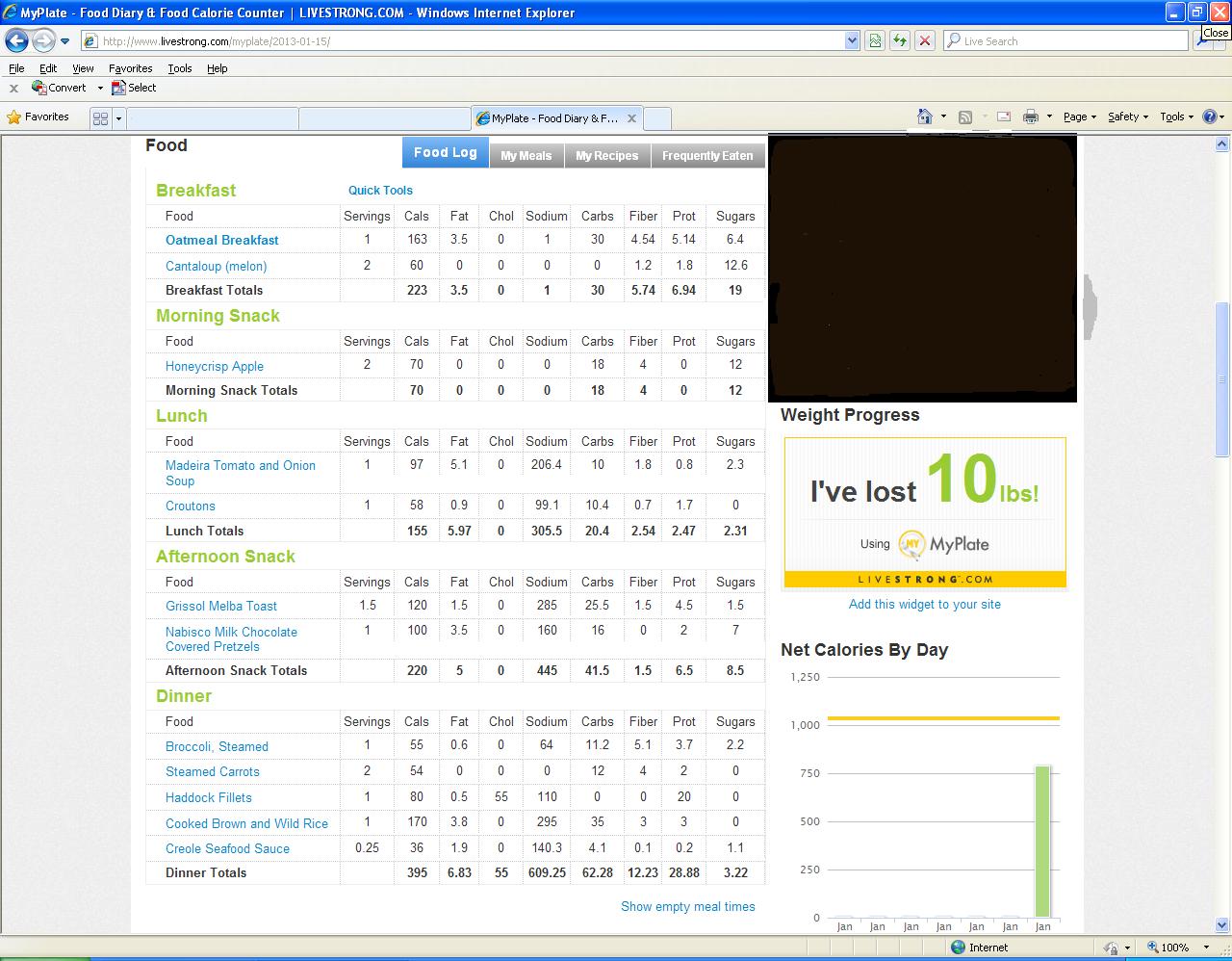Viewport: 1232px width, 961px height.
Task: Click the Convert to PDF button
Action: [x=60, y=88]
